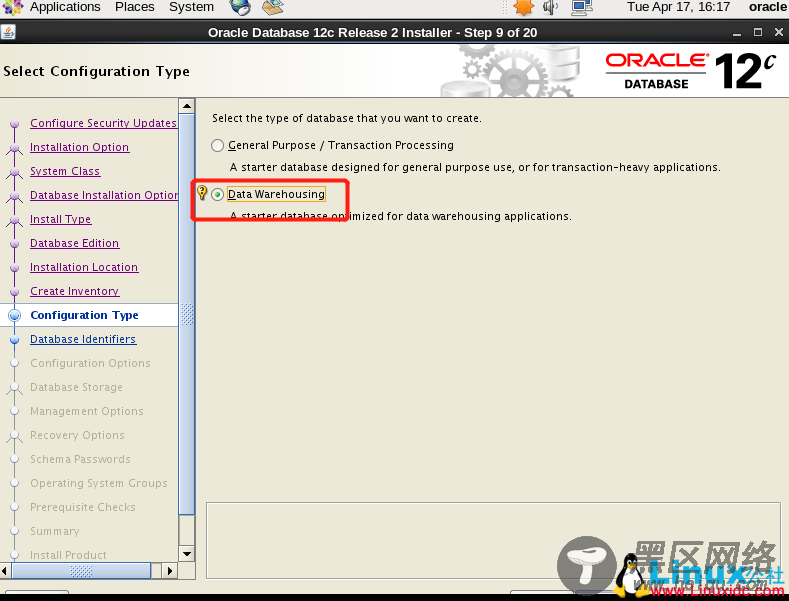
Task: Open the mail/notes panel launcher icon
Action: 273,7
